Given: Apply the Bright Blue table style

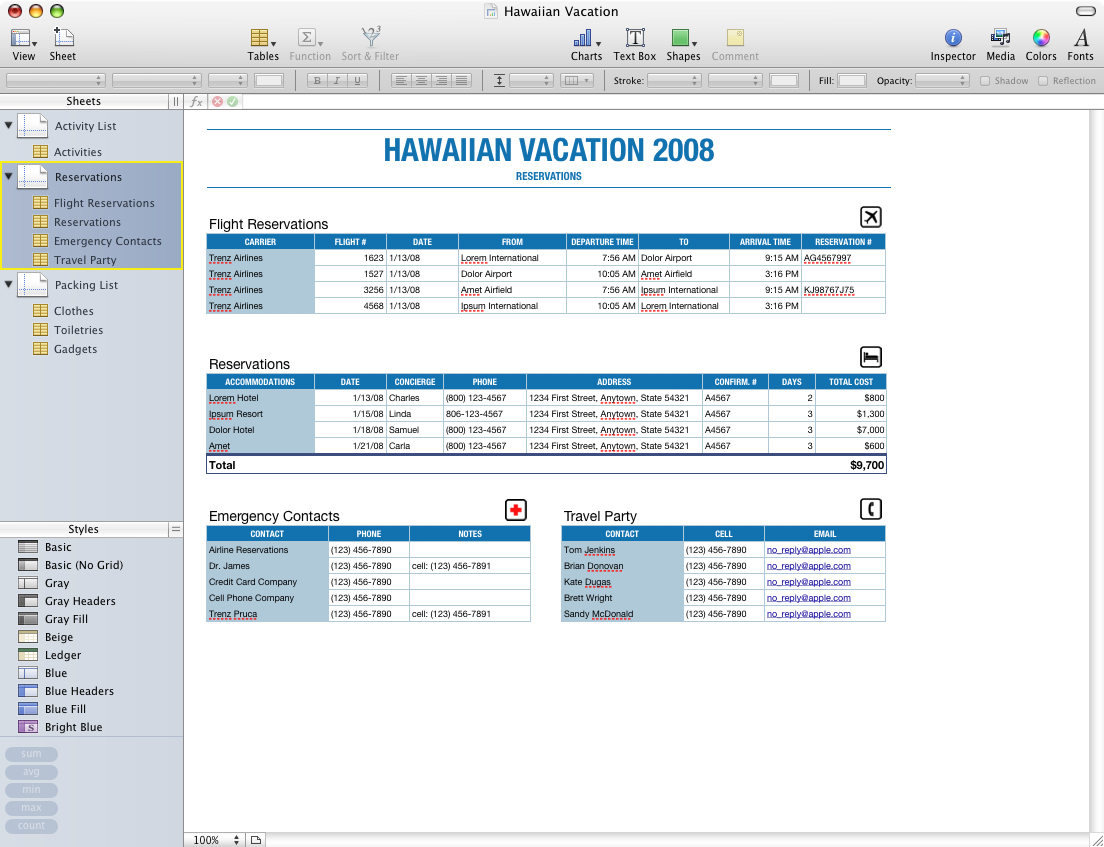Looking at the screenshot, I should click(x=73, y=727).
